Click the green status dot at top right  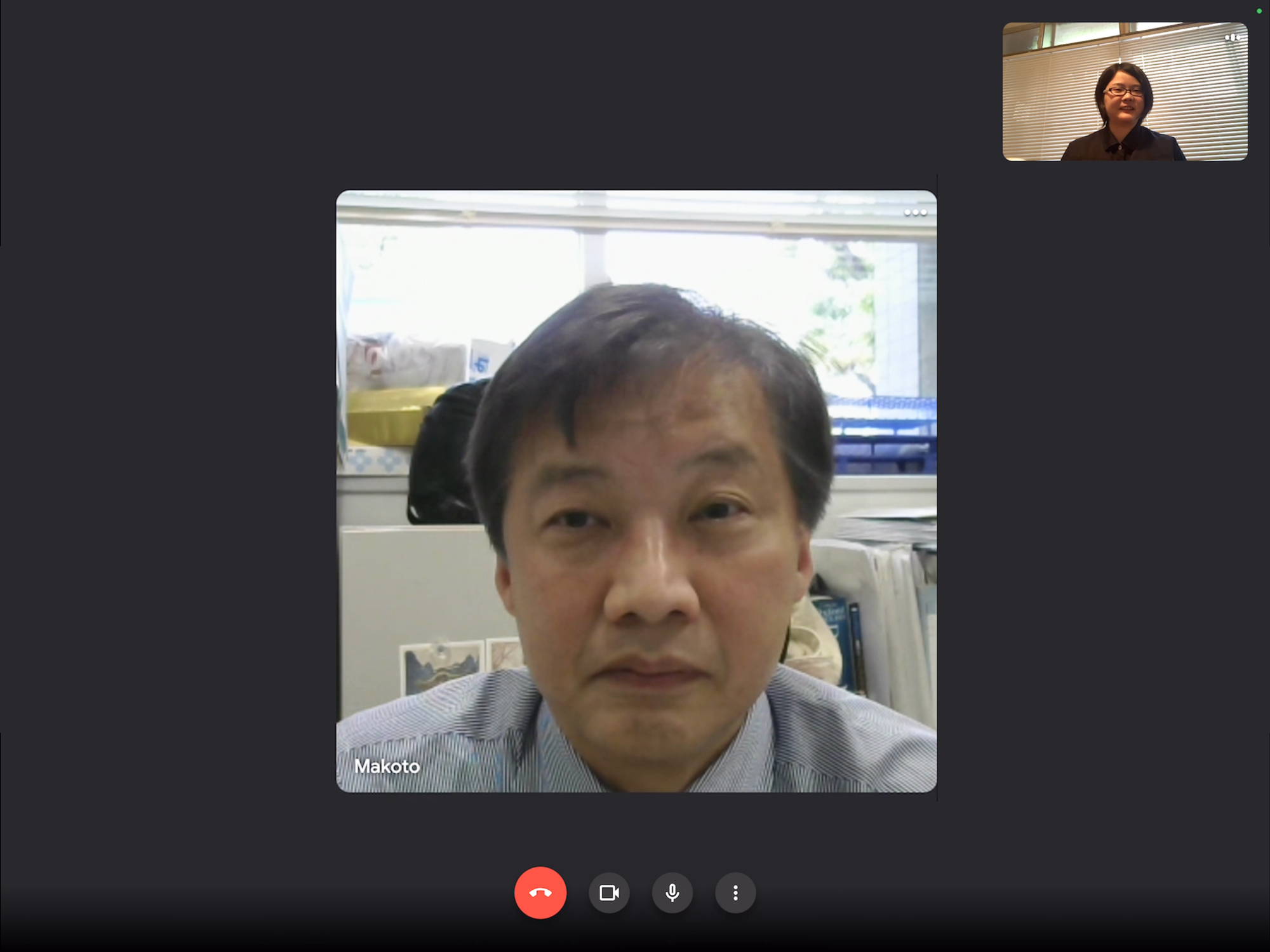tap(1259, 11)
